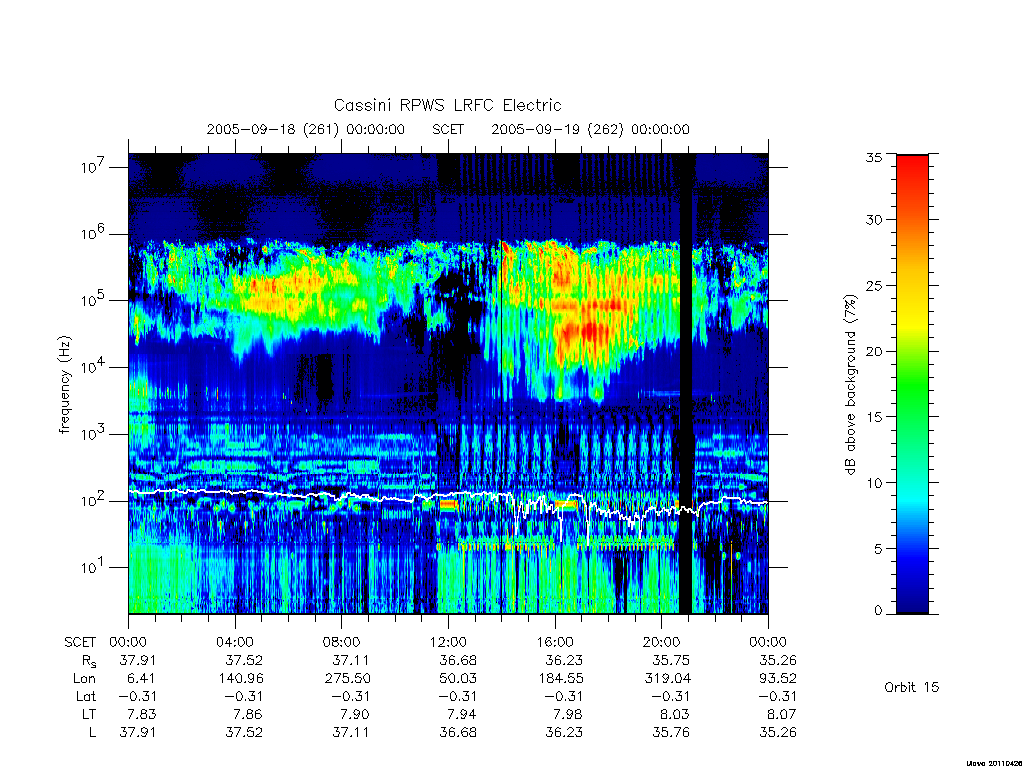The image size is (1024, 768).
Task: Select the LT value 7.83
Action: click(x=142, y=714)
